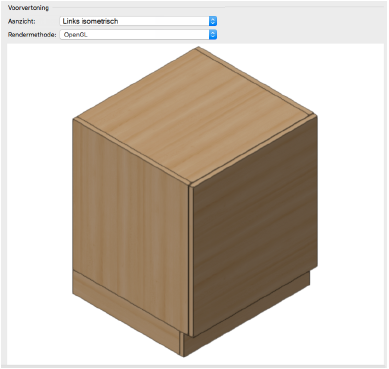The height and width of the screenshot is (369, 389).
Task: Click the blue arrow button of the Aanzicht dropdown
Action: click(213, 21)
